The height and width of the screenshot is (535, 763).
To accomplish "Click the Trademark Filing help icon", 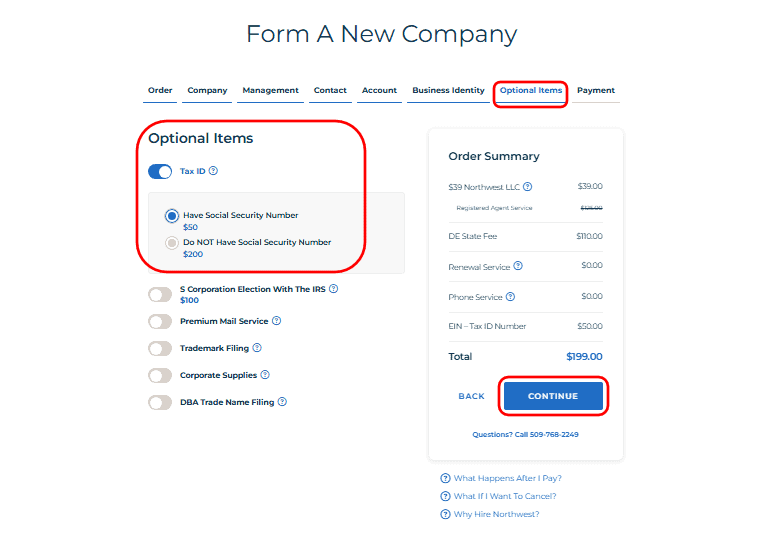I will (x=257, y=348).
